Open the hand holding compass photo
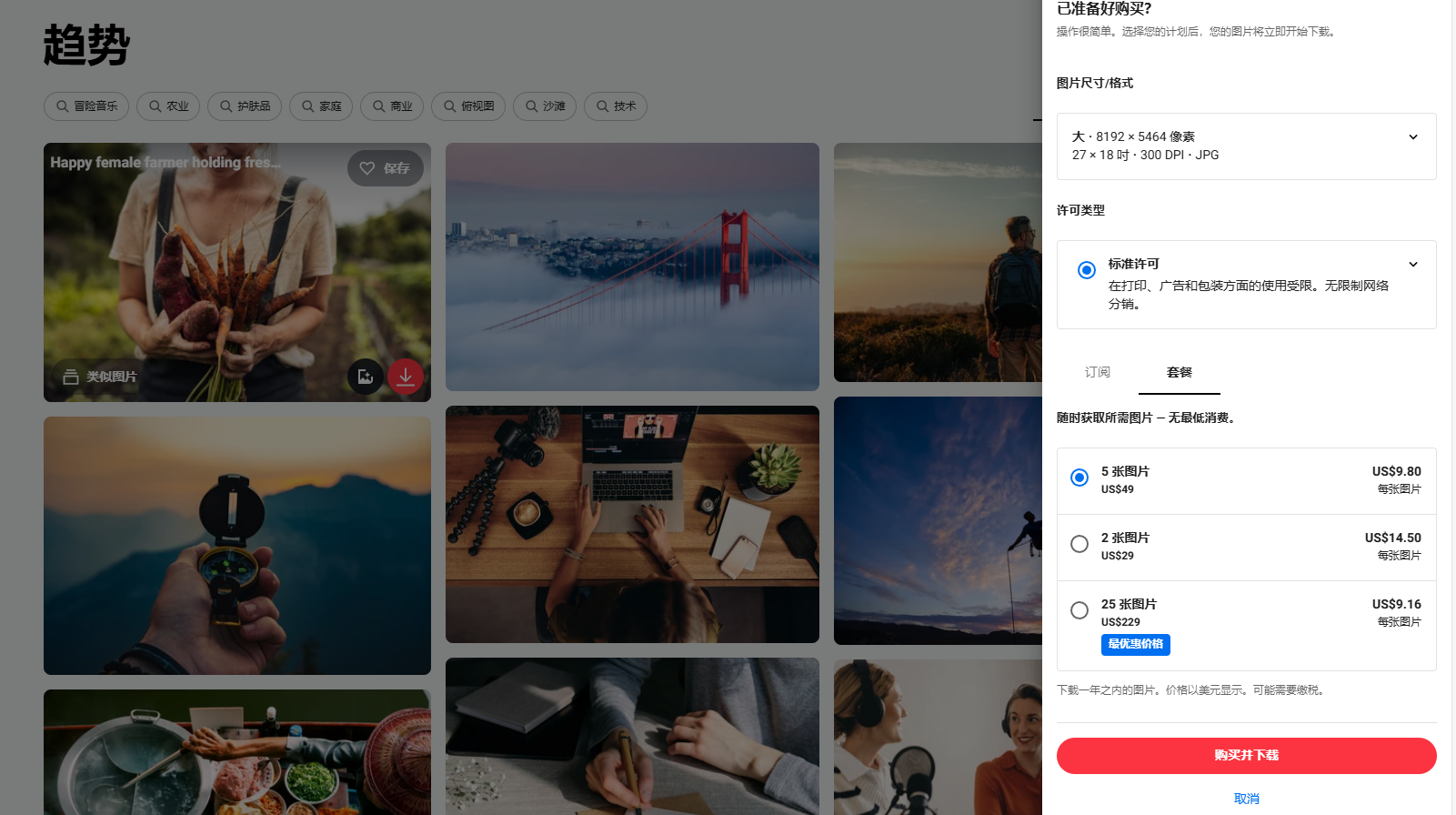 237,546
